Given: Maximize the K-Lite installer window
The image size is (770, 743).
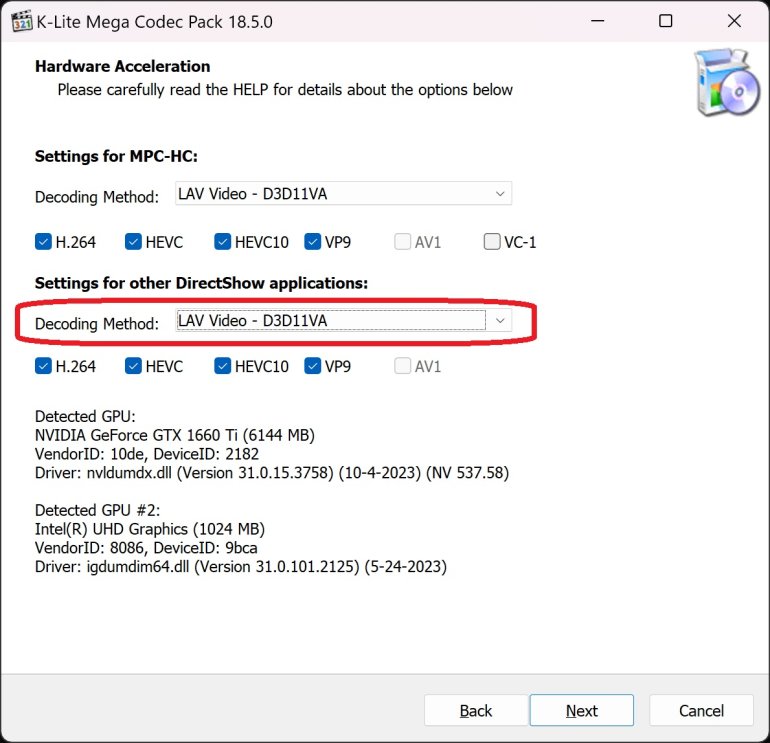Looking at the screenshot, I should pos(665,21).
